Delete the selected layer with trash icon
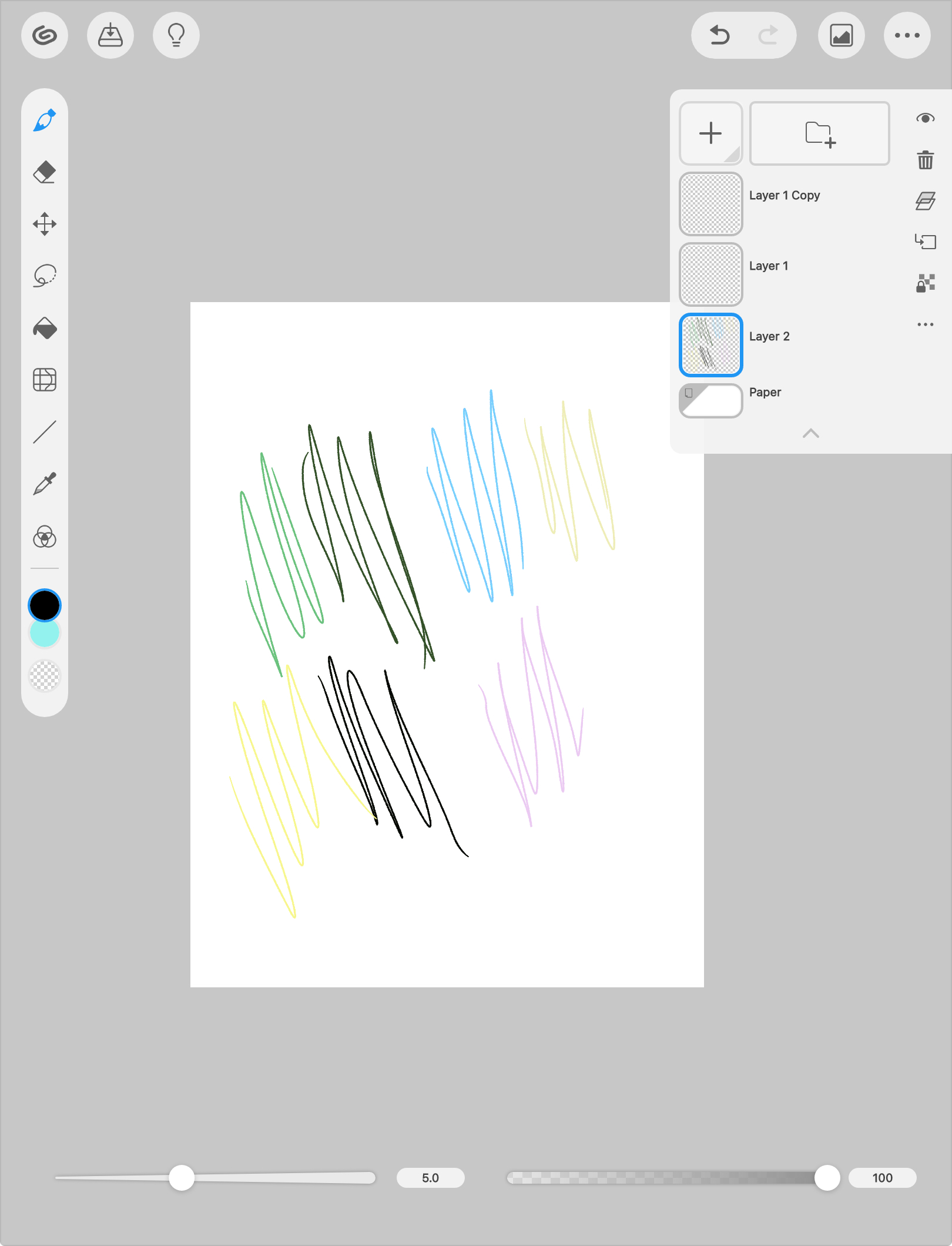The width and height of the screenshot is (952, 1246). click(926, 160)
